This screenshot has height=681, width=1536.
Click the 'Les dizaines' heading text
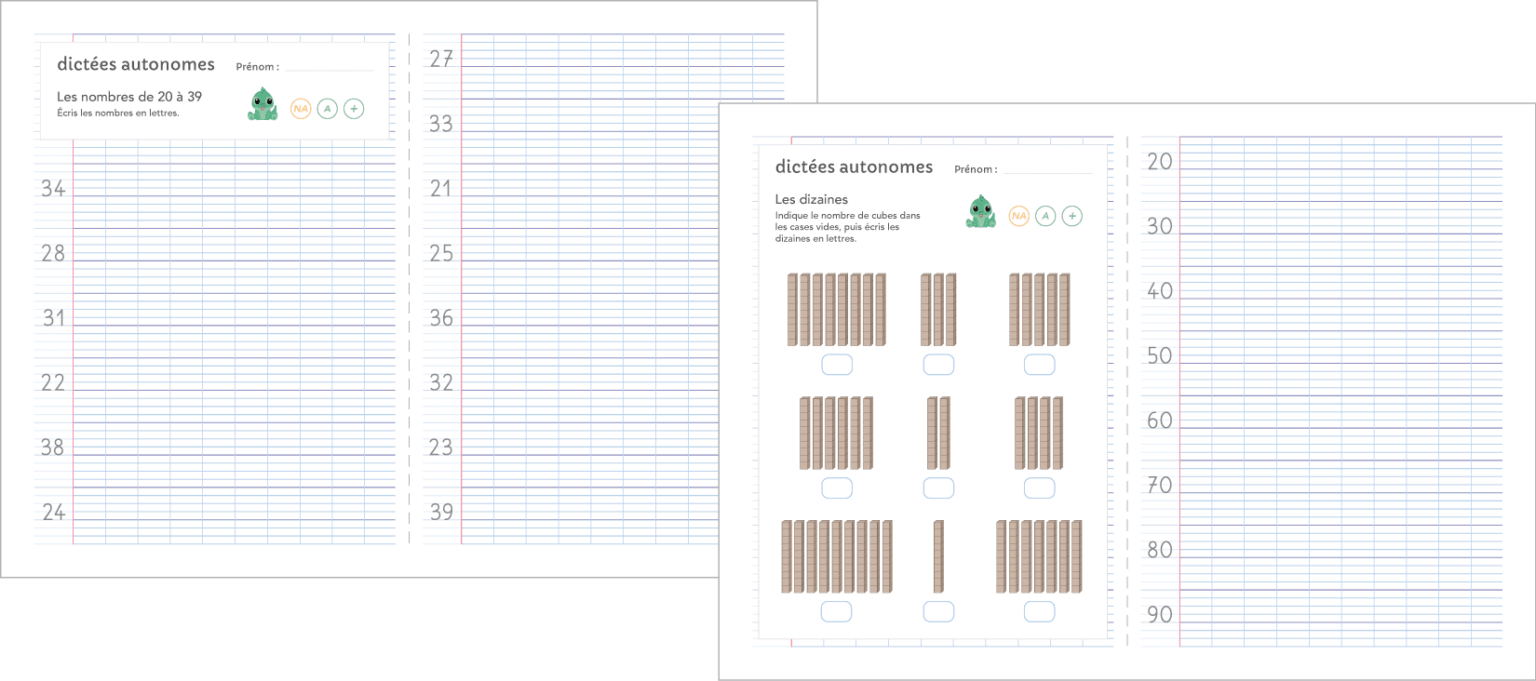(811, 199)
